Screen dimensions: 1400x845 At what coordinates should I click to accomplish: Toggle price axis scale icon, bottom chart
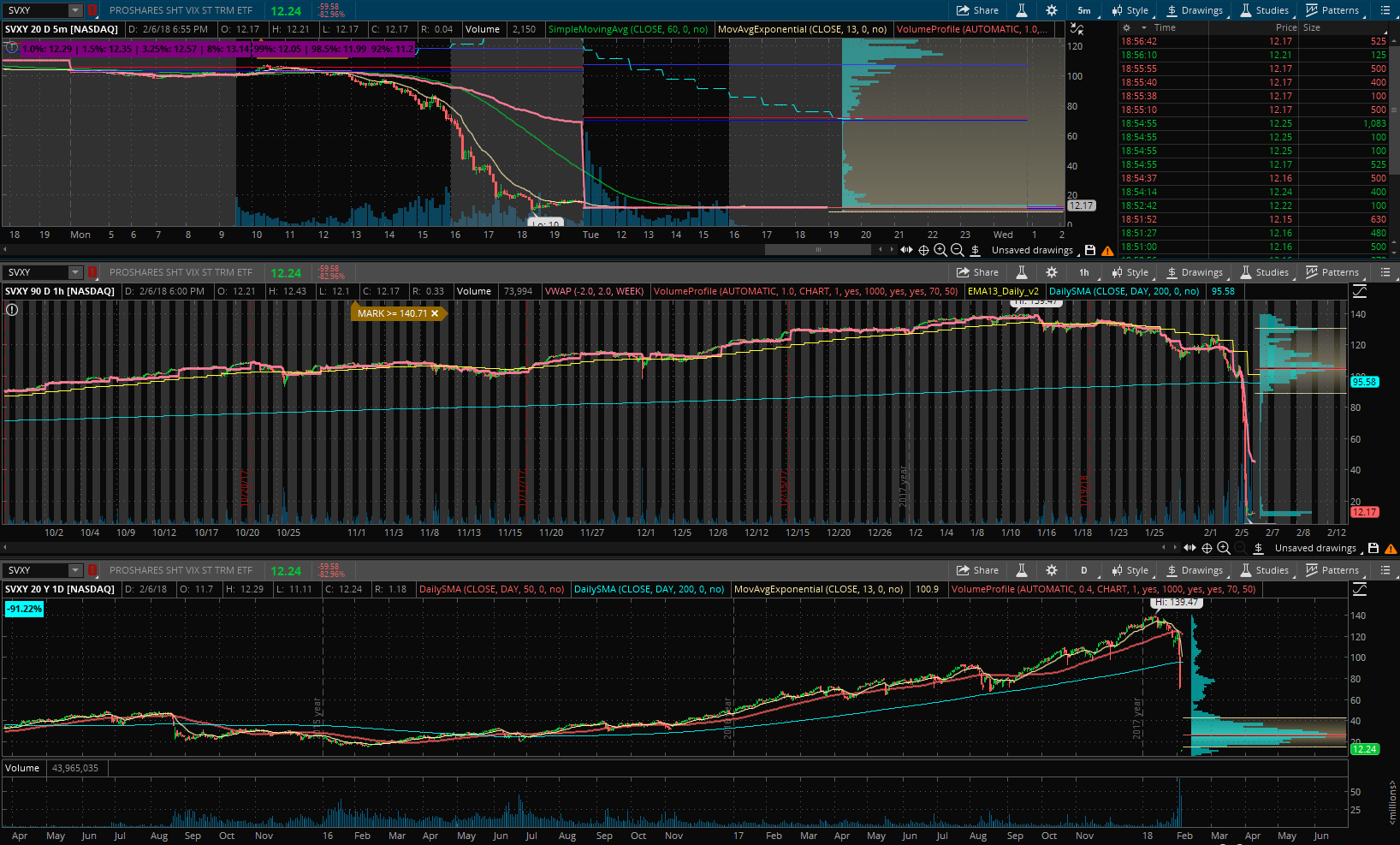(x=1360, y=589)
